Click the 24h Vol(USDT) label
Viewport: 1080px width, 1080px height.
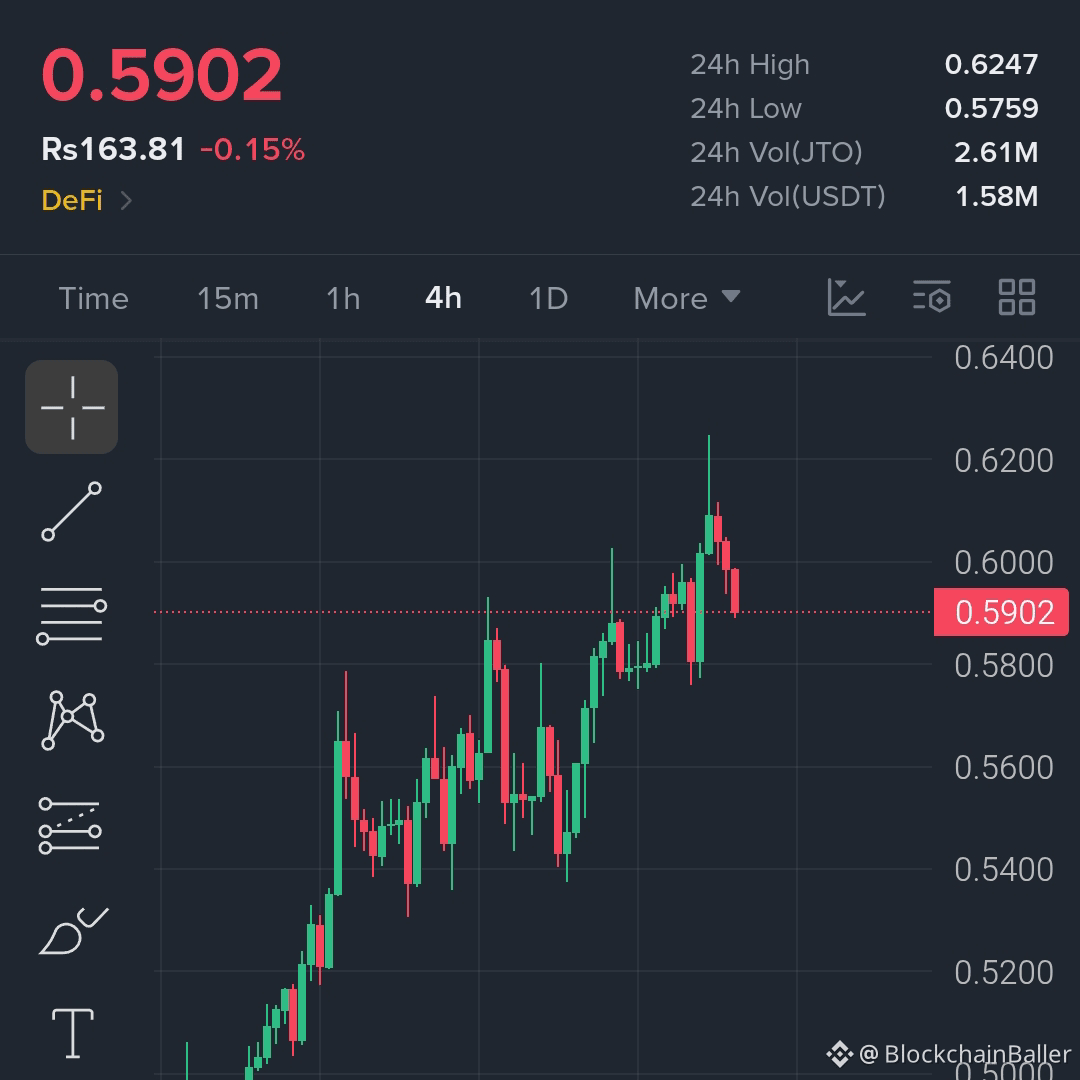(x=788, y=197)
